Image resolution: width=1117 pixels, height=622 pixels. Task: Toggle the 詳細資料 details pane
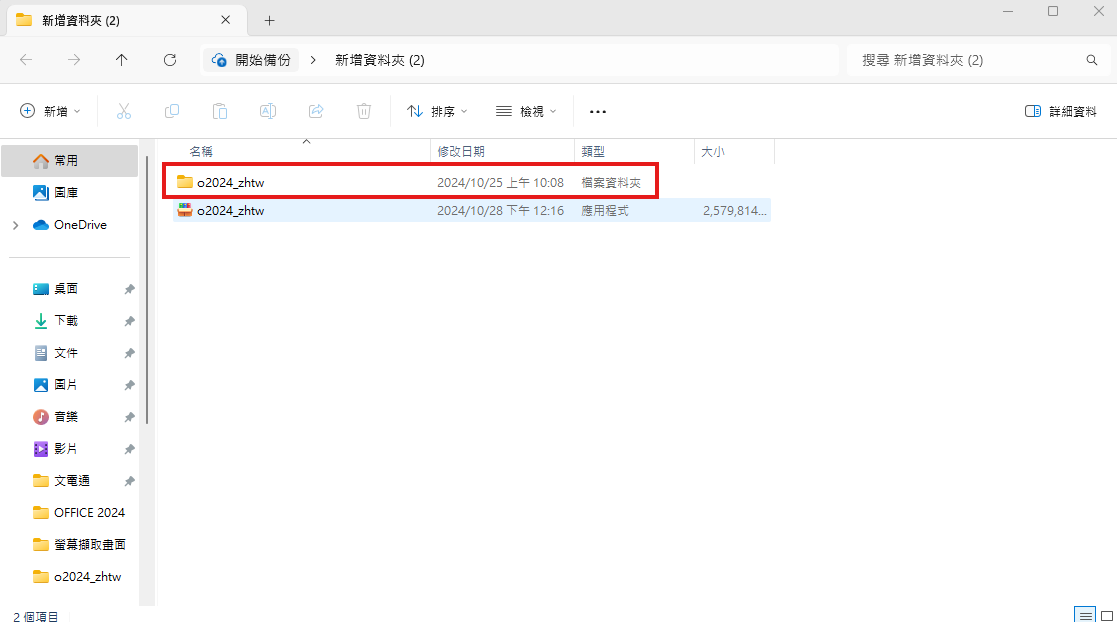coord(1061,111)
